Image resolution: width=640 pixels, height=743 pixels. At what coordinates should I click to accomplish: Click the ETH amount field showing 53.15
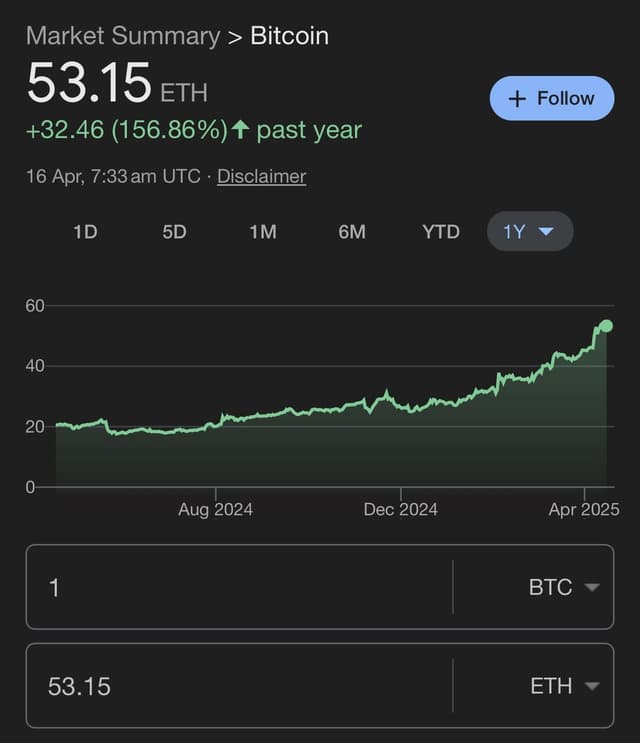[x=239, y=686]
